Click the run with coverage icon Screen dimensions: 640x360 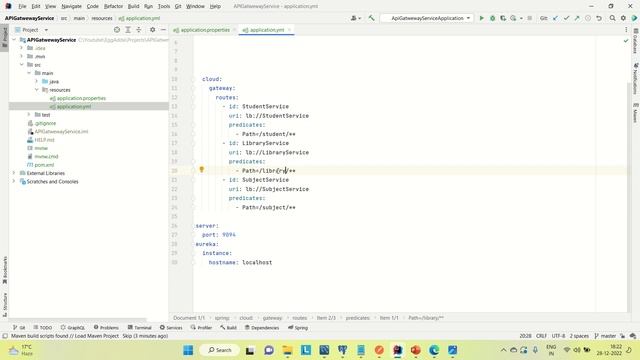(x=503, y=18)
